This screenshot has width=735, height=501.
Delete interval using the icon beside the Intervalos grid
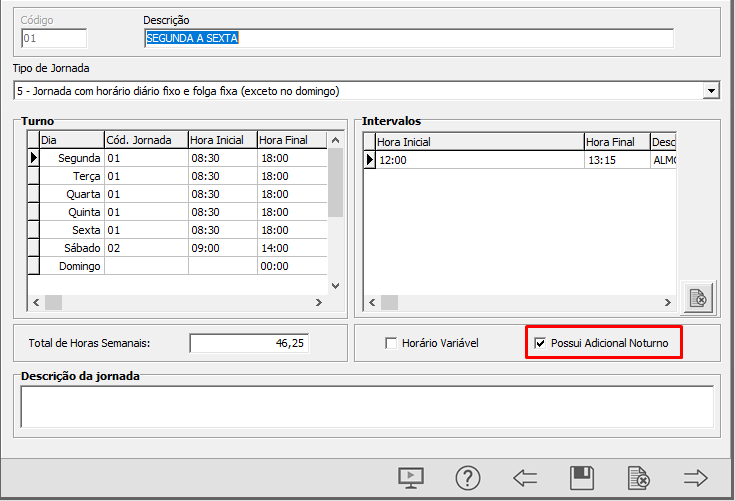pyautogui.click(x=697, y=298)
